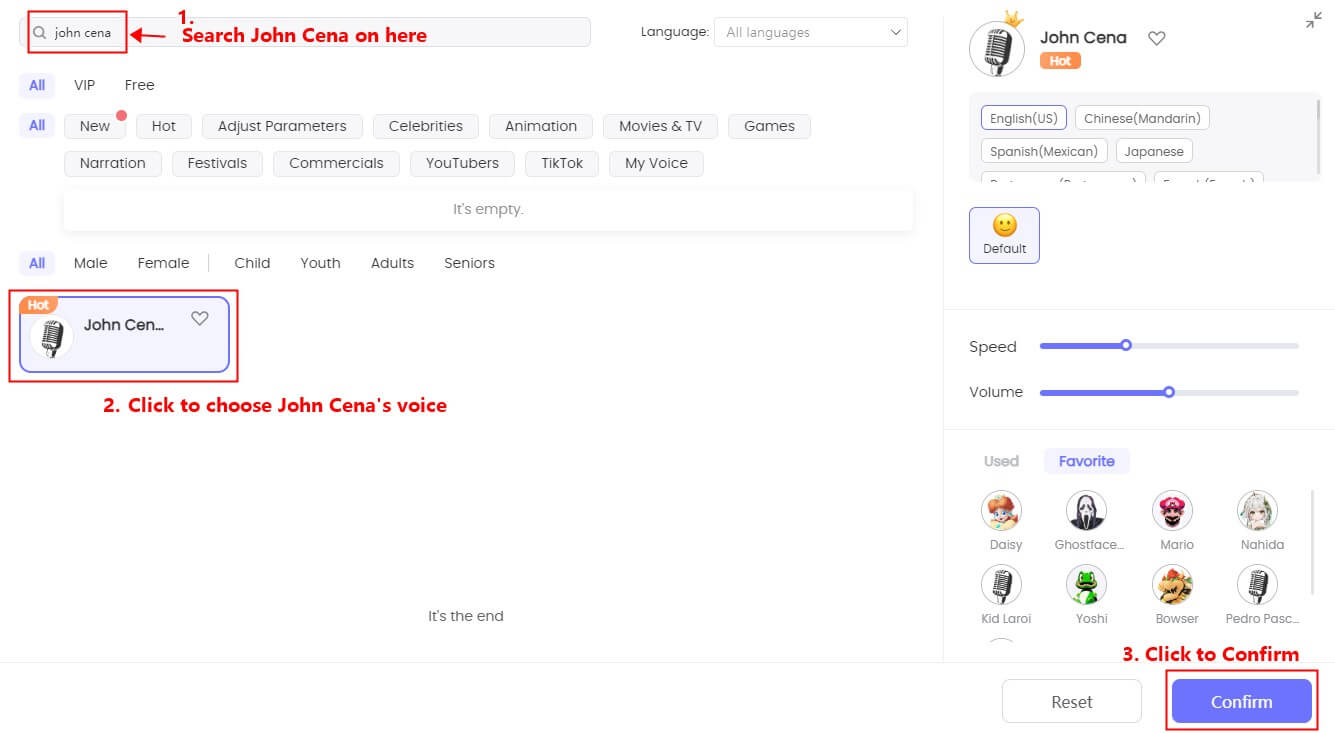This screenshot has height=733, width=1335.
Task: Filter by Animation category
Action: 541,126
